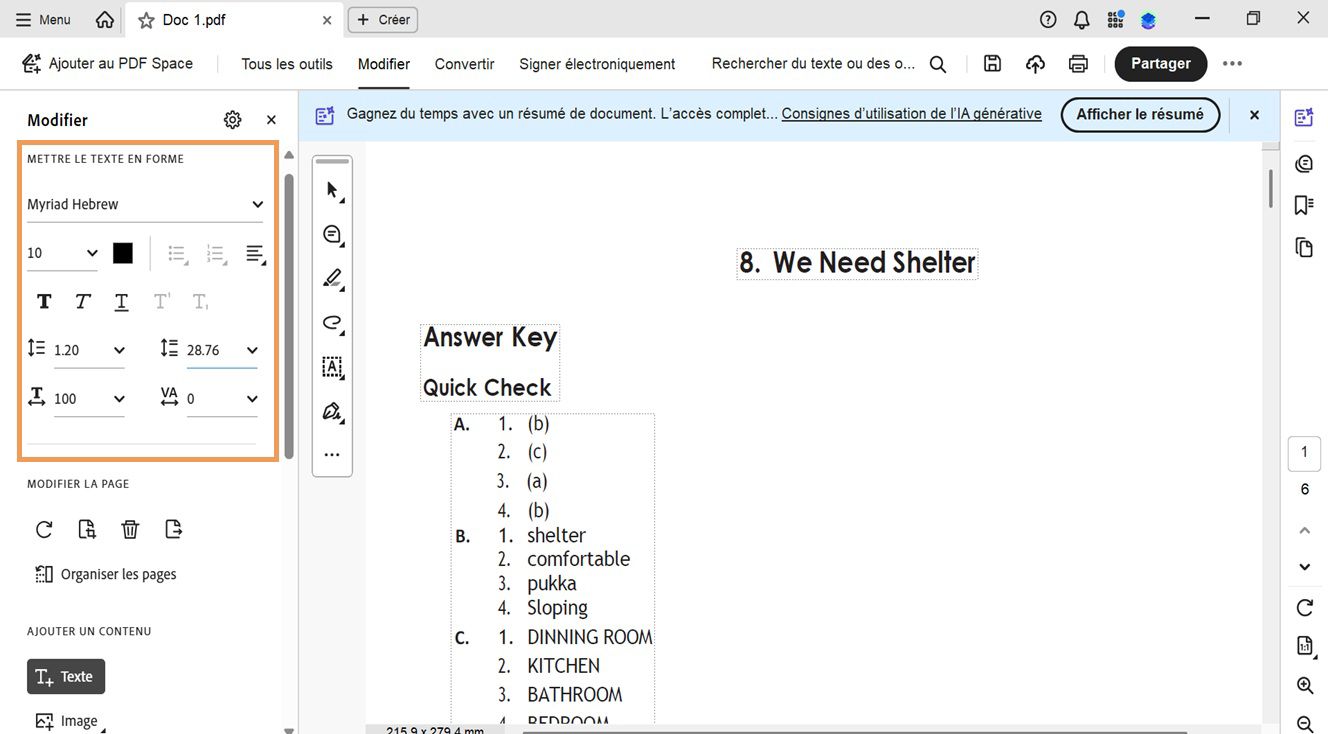Viewport: 1328px width, 734px height.
Task: Select the fill and sign pen tool
Action: pyautogui.click(x=332, y=411)
